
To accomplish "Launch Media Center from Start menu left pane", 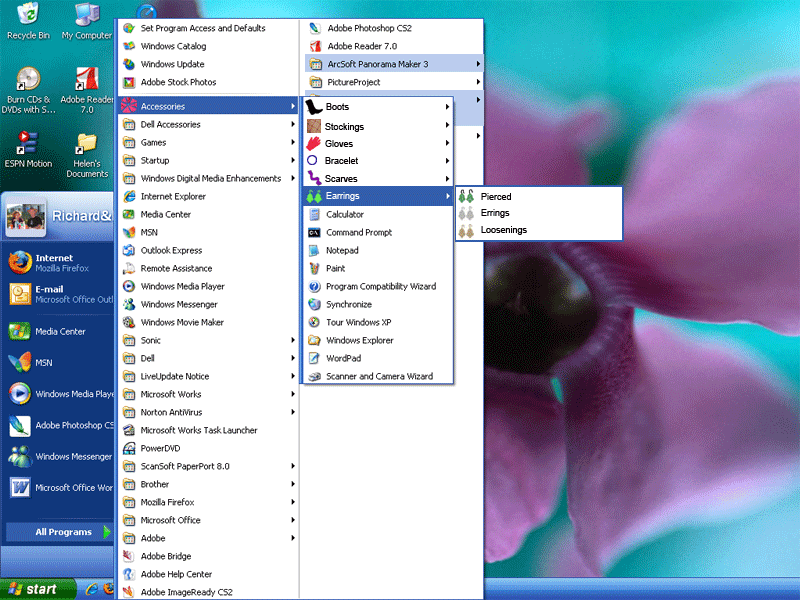I will click(x=59, y=332).
